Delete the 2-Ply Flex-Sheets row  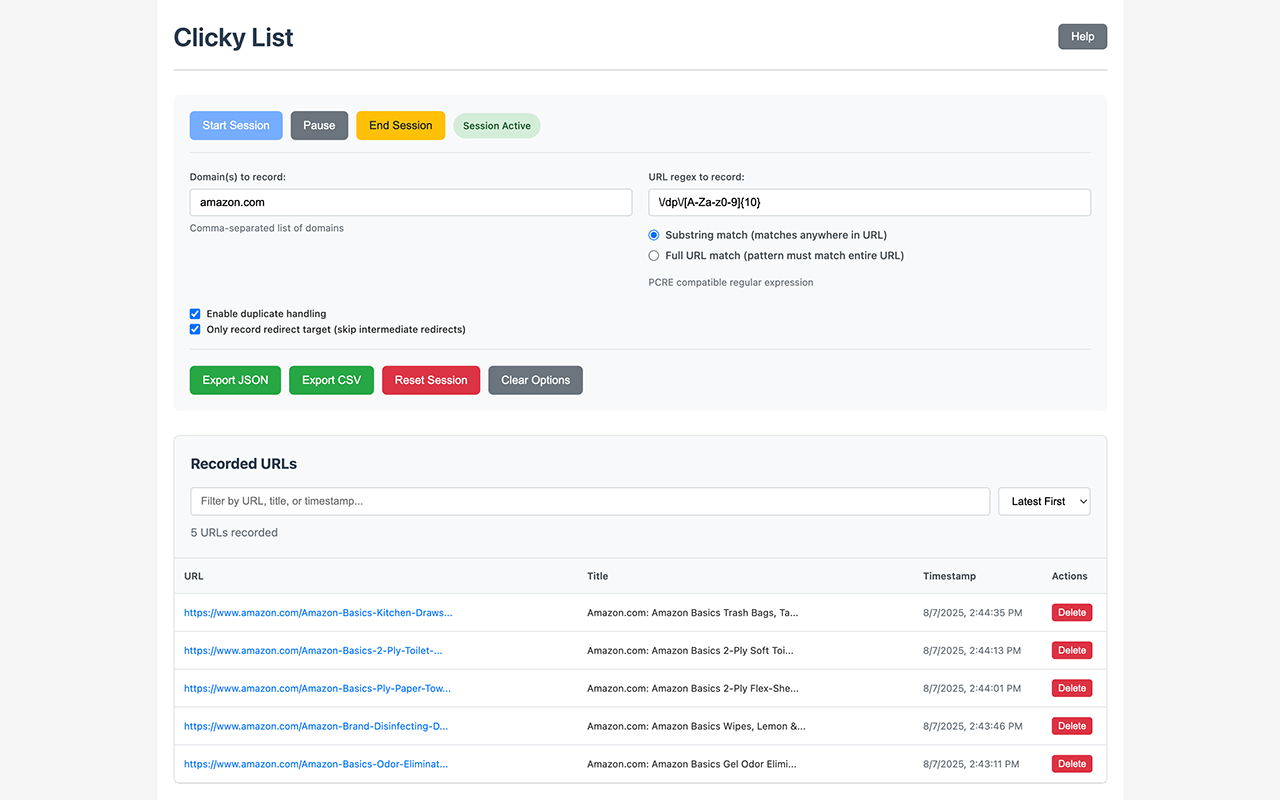(x=1072, y=689)
